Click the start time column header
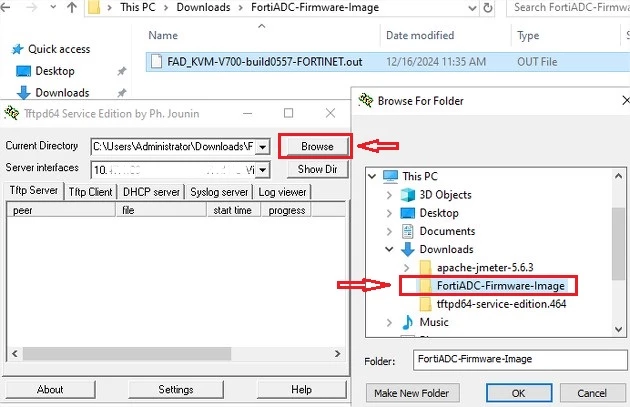Viewport: 630px width, 407px height. pyautogui.click(x=234, y=210)
